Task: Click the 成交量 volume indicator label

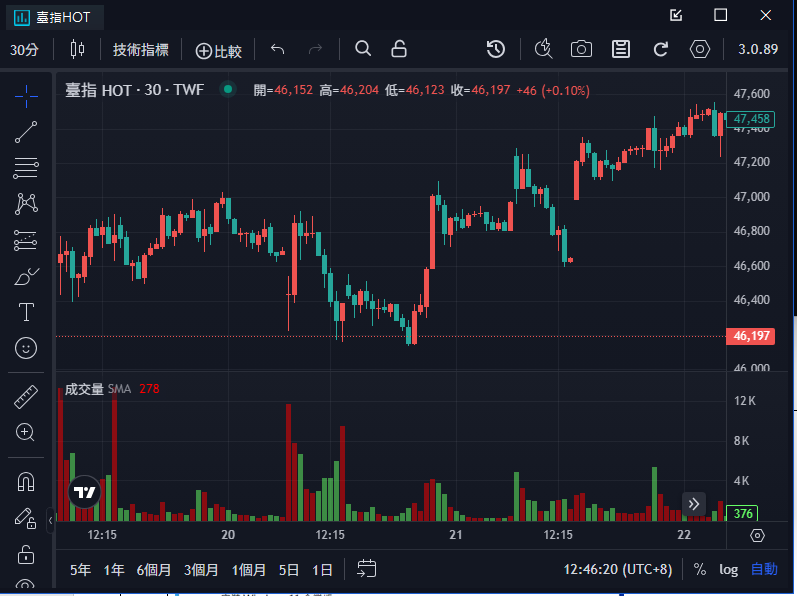Action: (84, 389)
